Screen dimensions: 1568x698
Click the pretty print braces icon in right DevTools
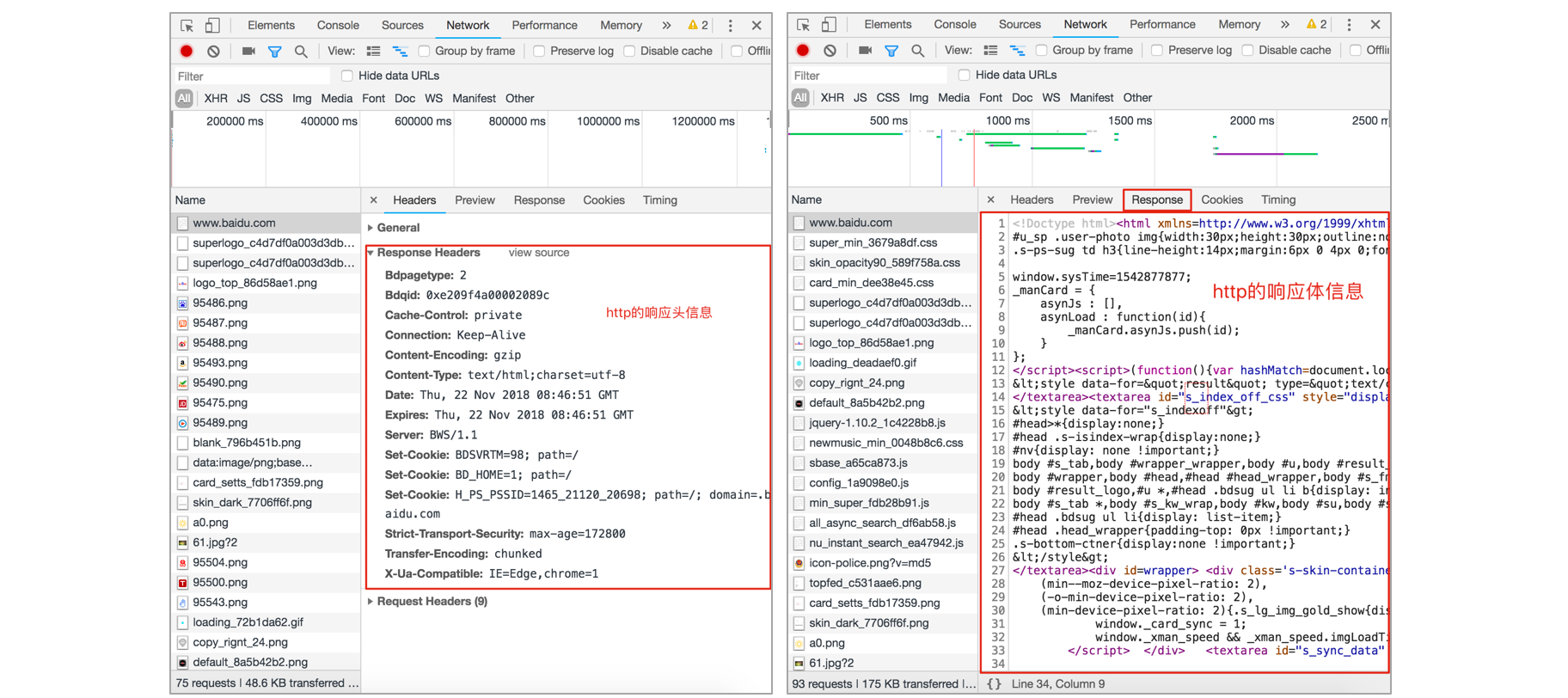(995, 684)
